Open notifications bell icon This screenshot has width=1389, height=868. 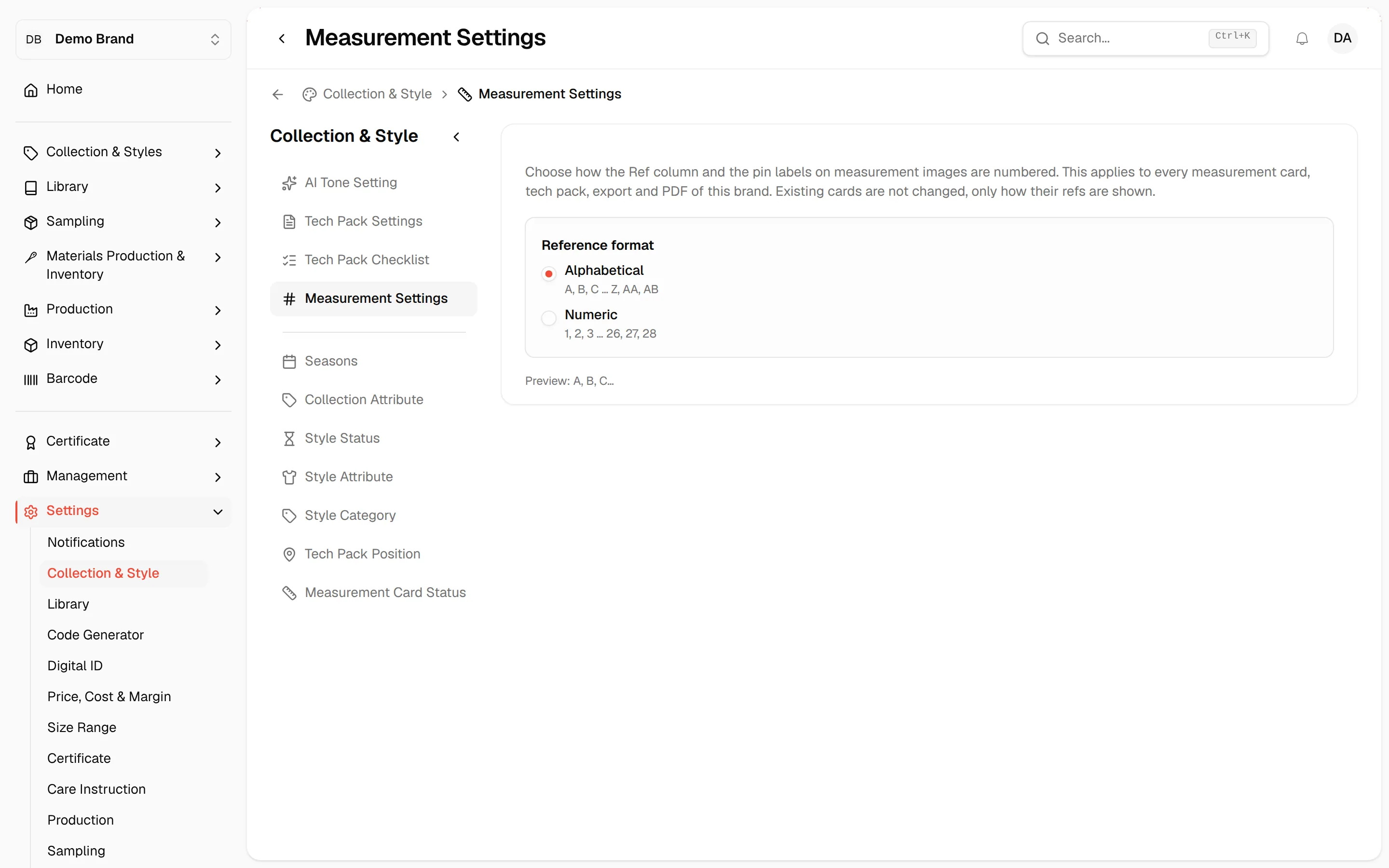[1302, 39]
